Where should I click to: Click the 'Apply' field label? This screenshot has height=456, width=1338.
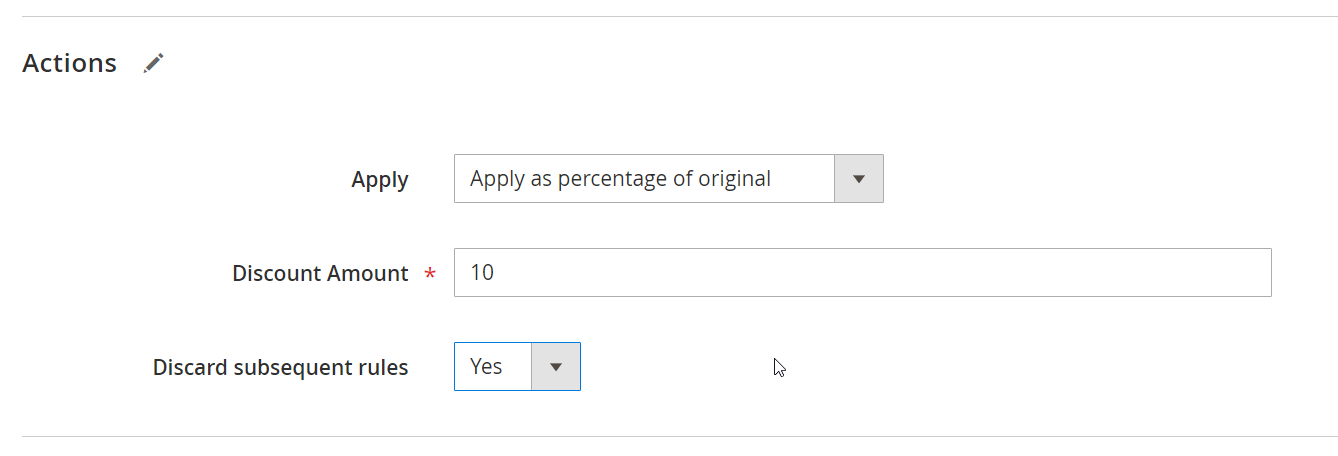tap(380, 180)
